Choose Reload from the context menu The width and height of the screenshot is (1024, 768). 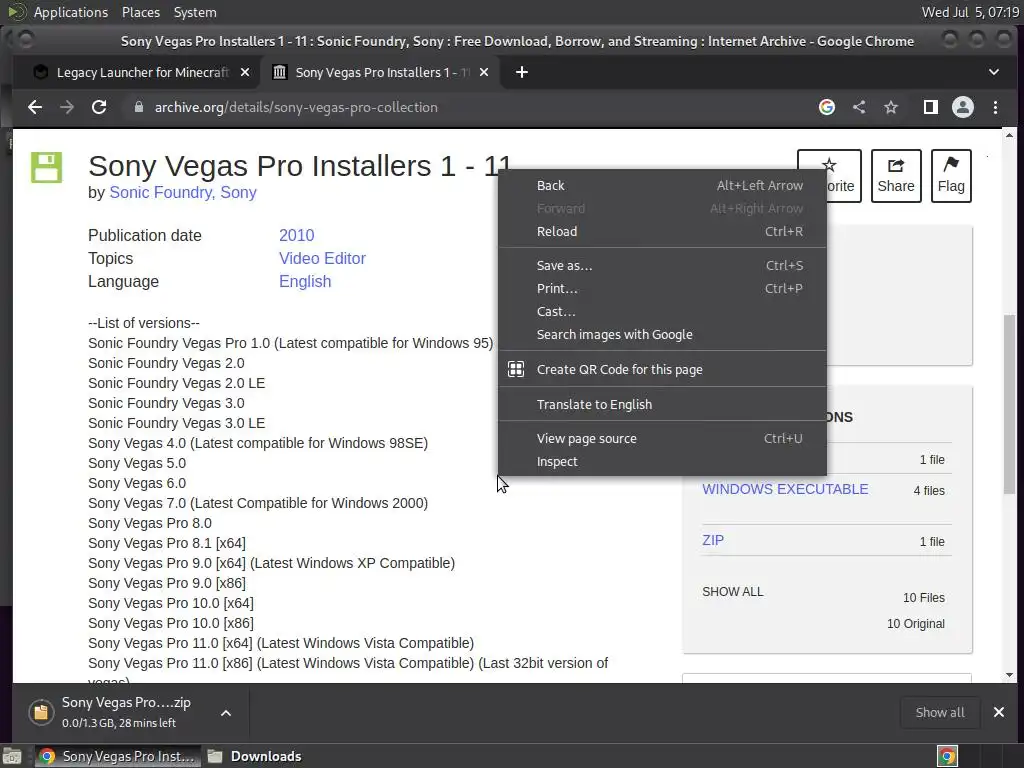coord(662,231)
